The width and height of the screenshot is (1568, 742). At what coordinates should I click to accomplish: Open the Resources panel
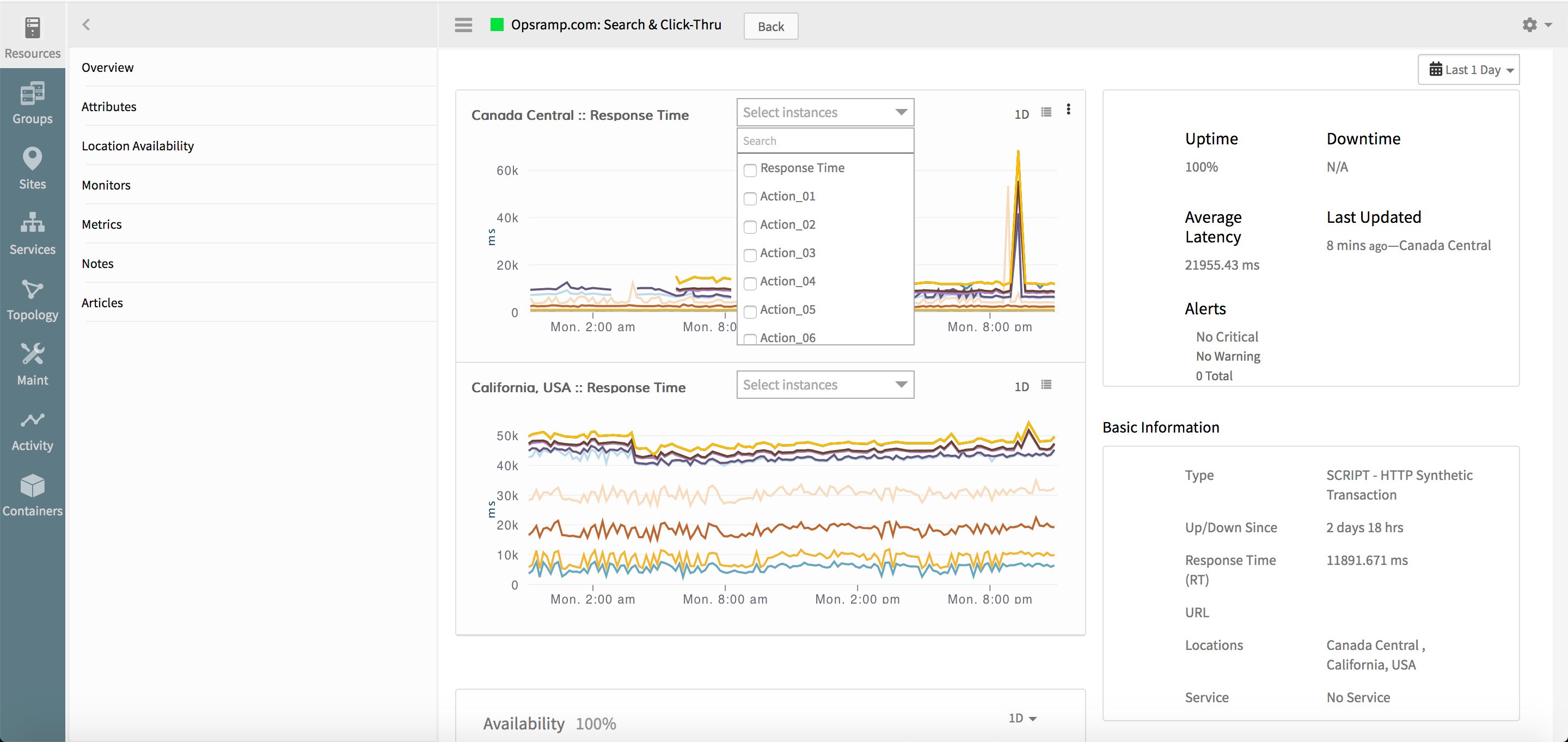(32, 34)
